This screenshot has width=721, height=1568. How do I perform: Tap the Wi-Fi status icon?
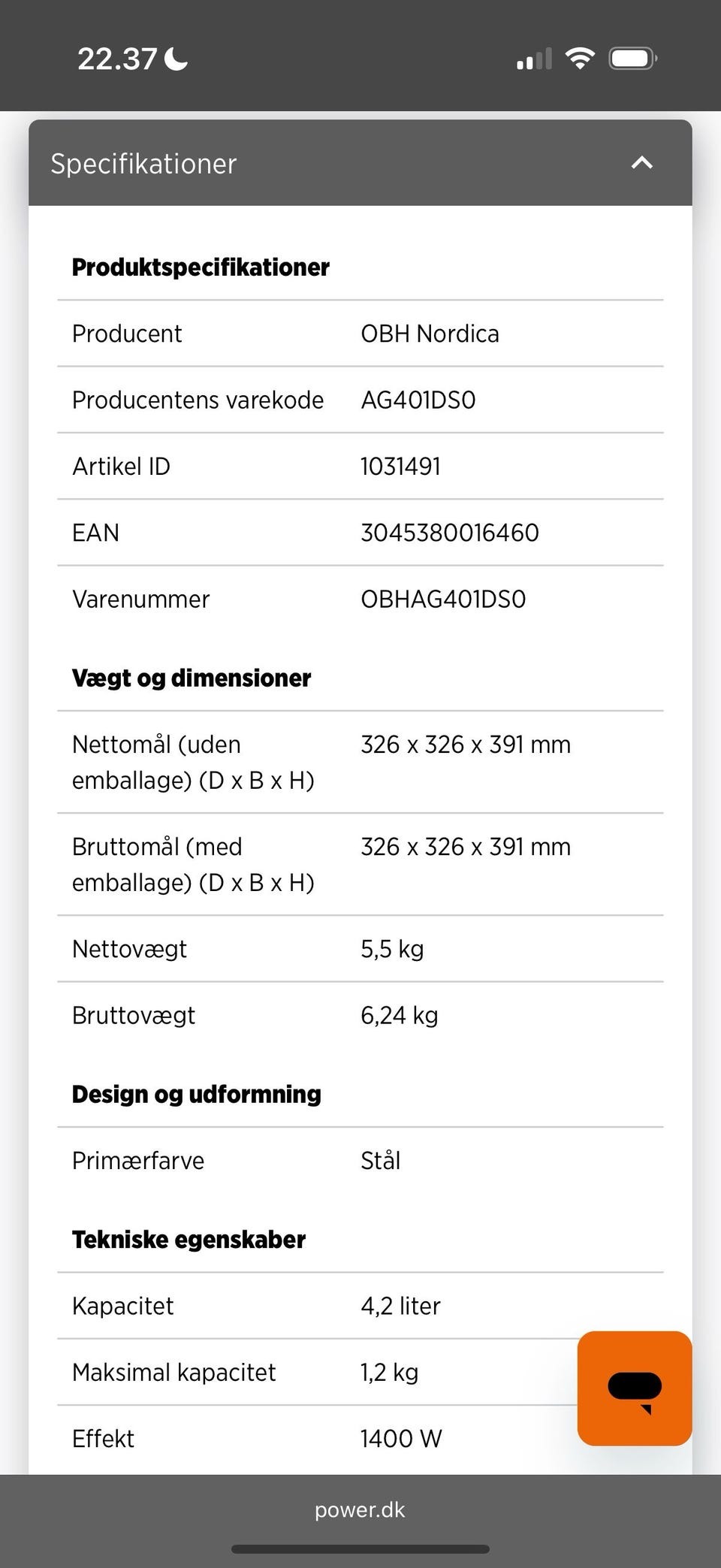tap(579, 59)
